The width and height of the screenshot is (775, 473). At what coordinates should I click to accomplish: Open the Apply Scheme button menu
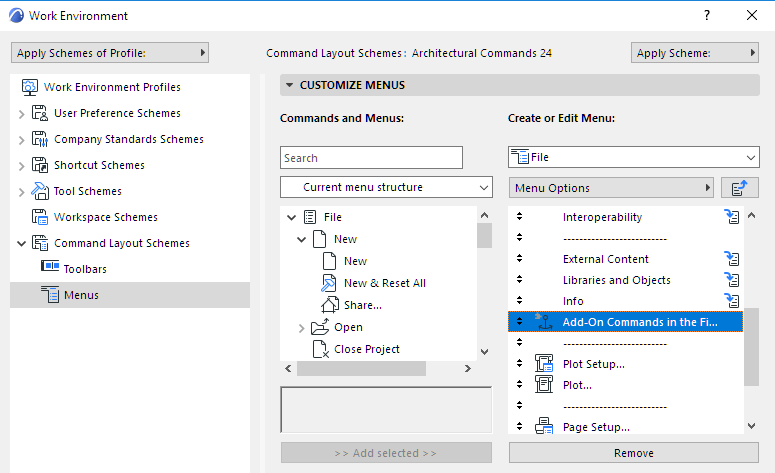(695, 53)
